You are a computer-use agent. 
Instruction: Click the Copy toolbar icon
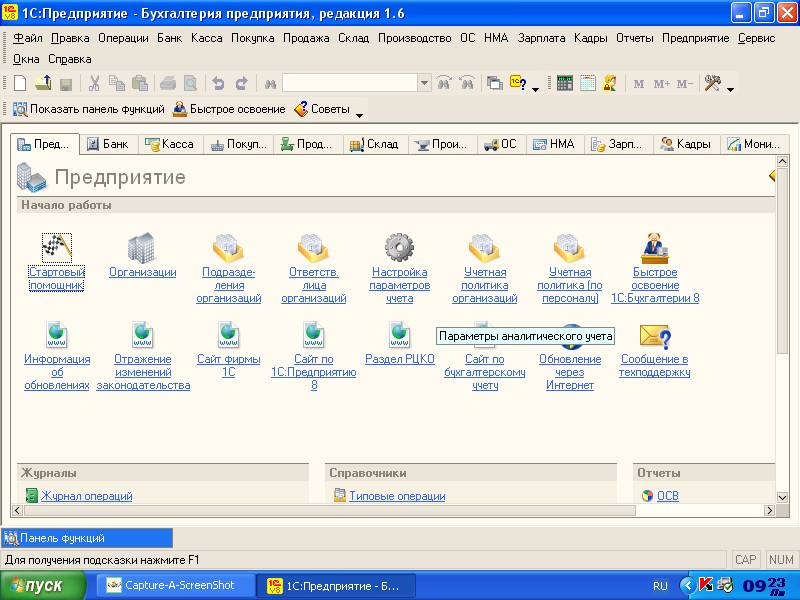[117, 83]
